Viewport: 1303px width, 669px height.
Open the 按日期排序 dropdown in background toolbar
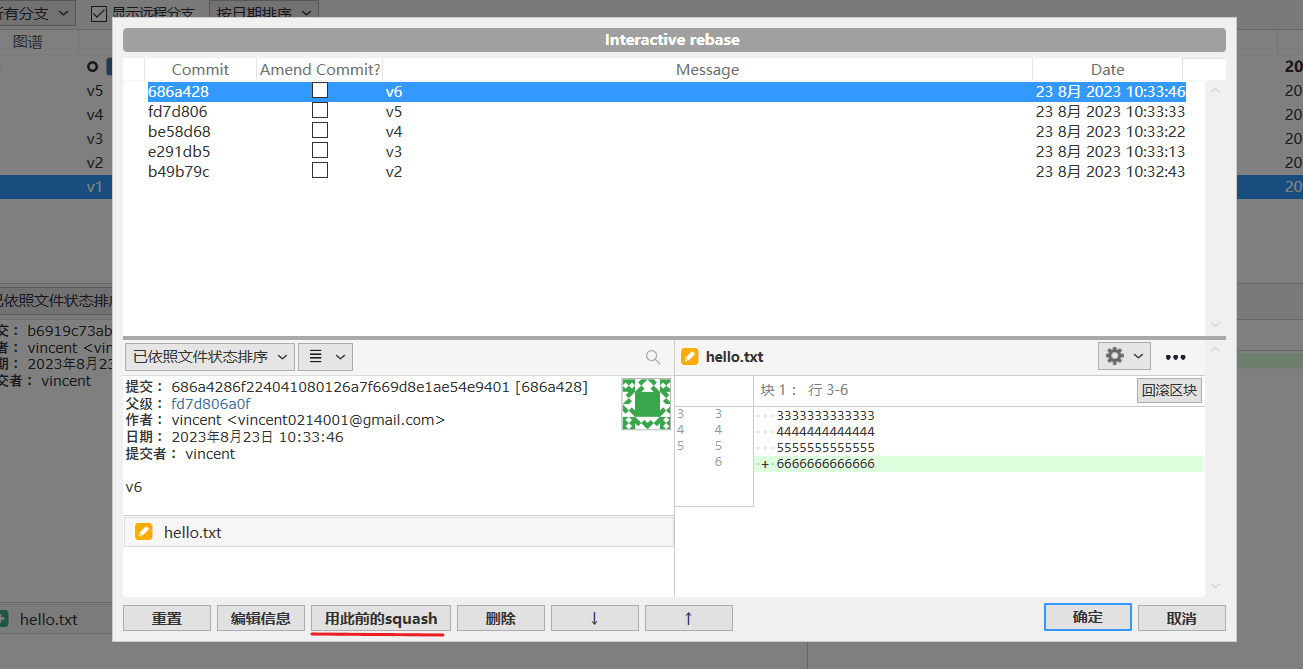coord(264,12)
